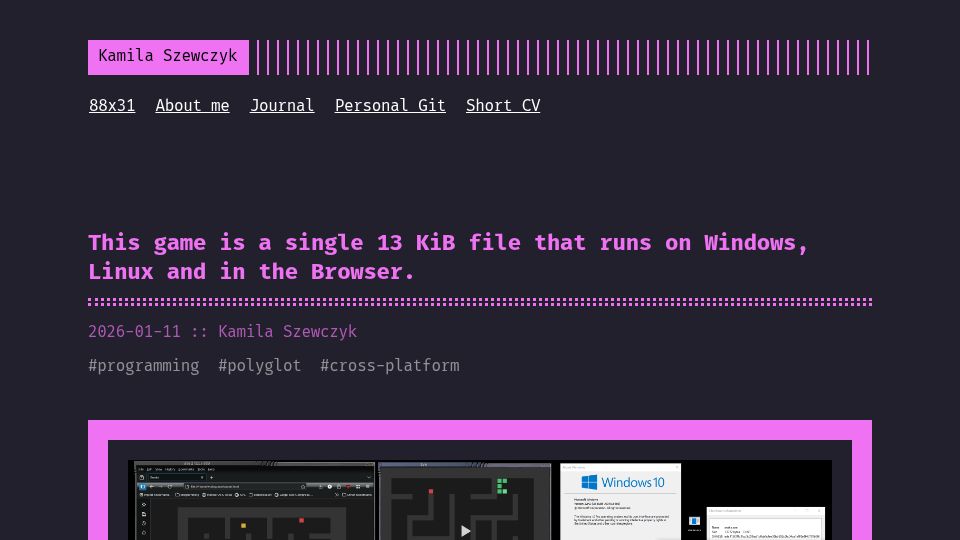Select the #programming tag
The height and width of the screenshot is (540, 960).
(x=144, y=366)
